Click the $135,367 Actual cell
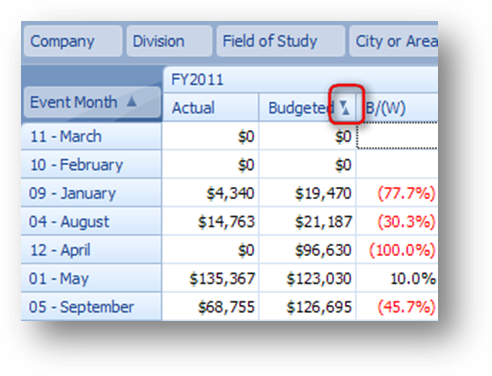This screenshot has height=376, width=492. [211, 278]
